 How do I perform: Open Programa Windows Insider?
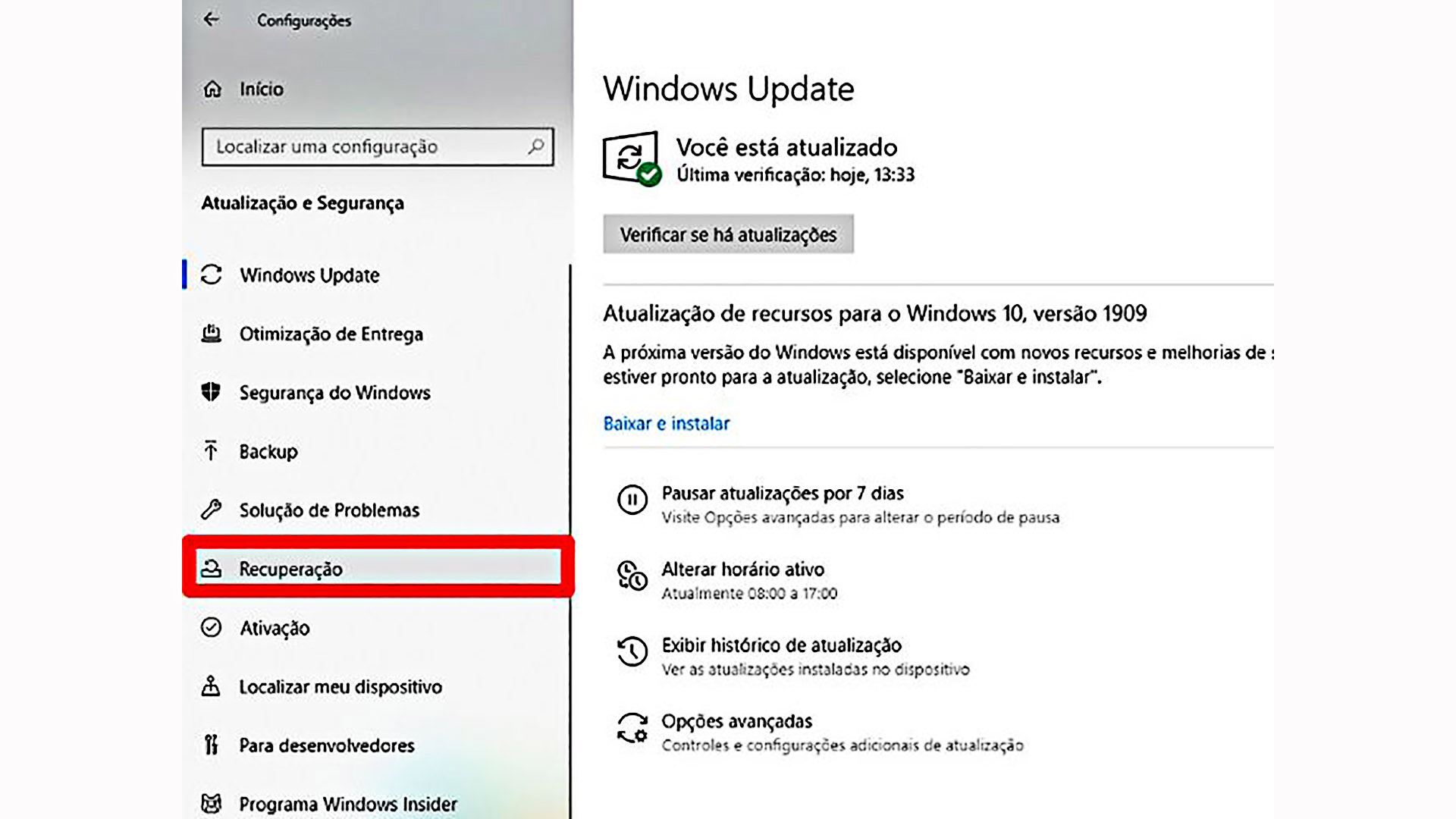(348, 803)
